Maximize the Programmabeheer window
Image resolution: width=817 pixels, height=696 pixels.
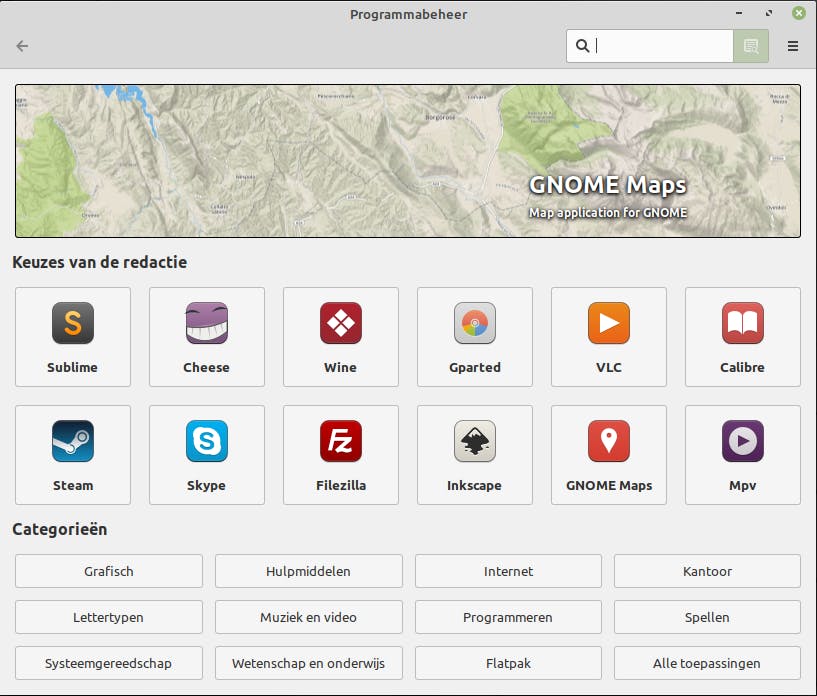point(769,13)
